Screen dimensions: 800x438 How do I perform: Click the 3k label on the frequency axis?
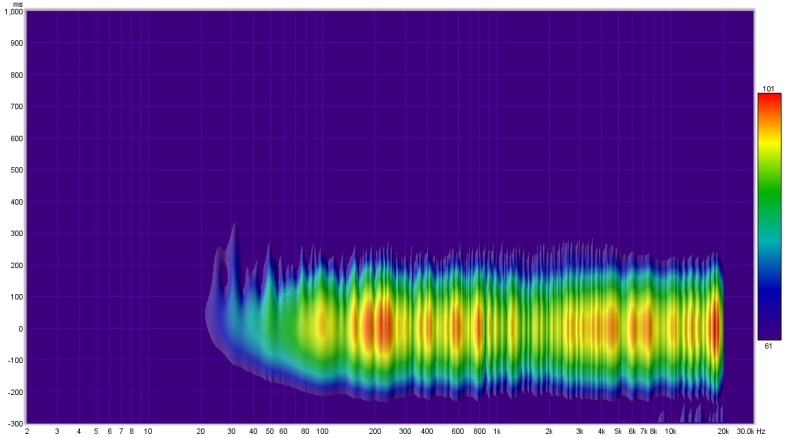pos(580,431)
